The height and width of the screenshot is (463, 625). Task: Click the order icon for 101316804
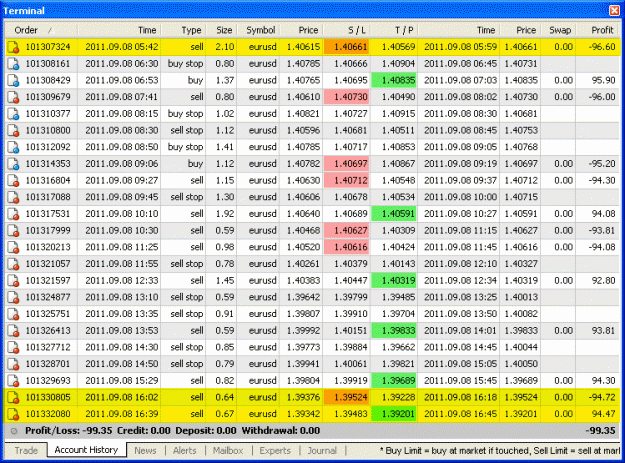point(13,180)
